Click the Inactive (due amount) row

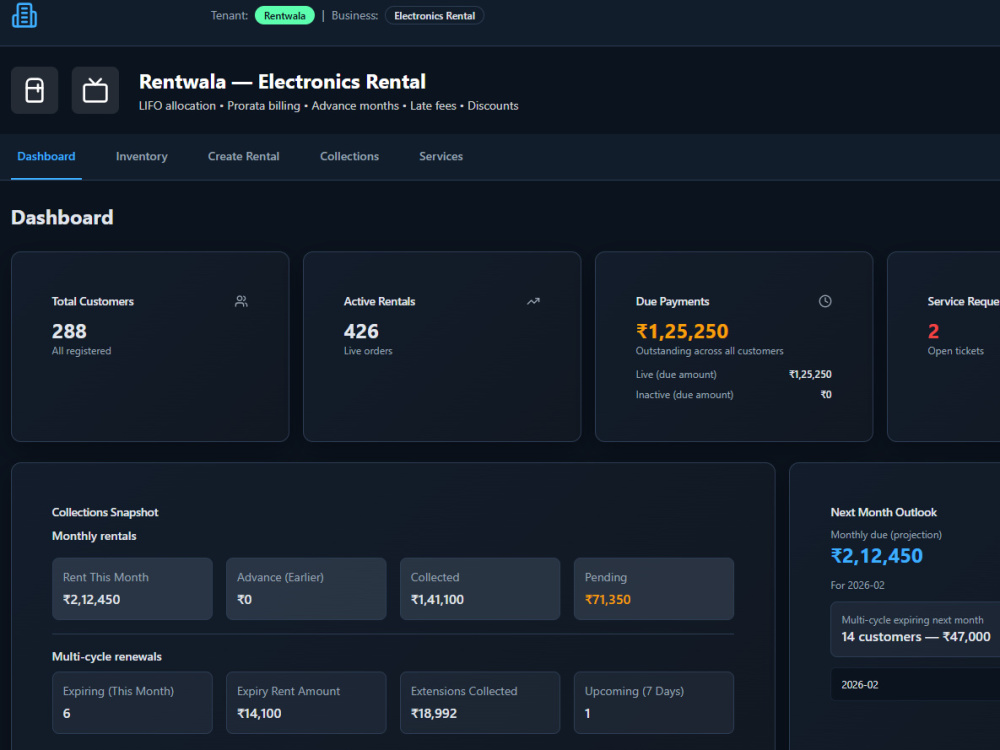[733, 395]
